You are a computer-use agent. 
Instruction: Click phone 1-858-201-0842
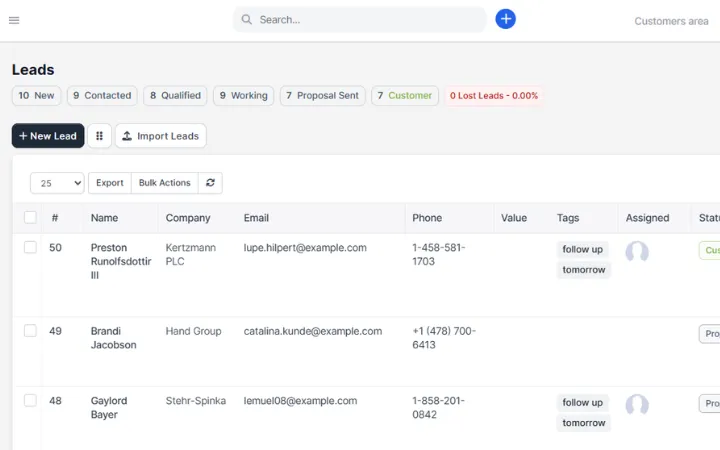pyautogui.click(x=439, y=407)
